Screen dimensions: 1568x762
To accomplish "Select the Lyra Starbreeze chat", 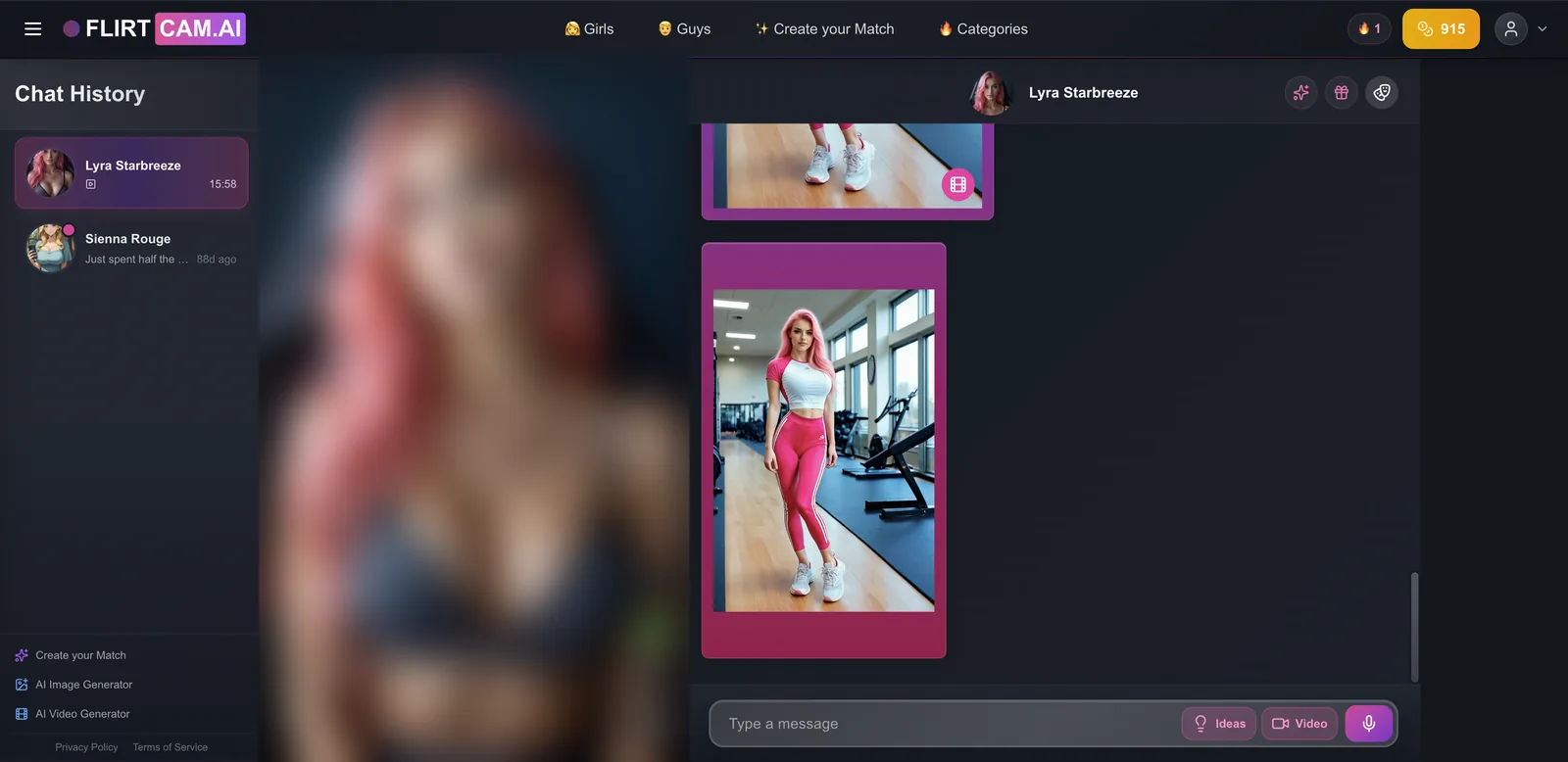I will (131, 173).
